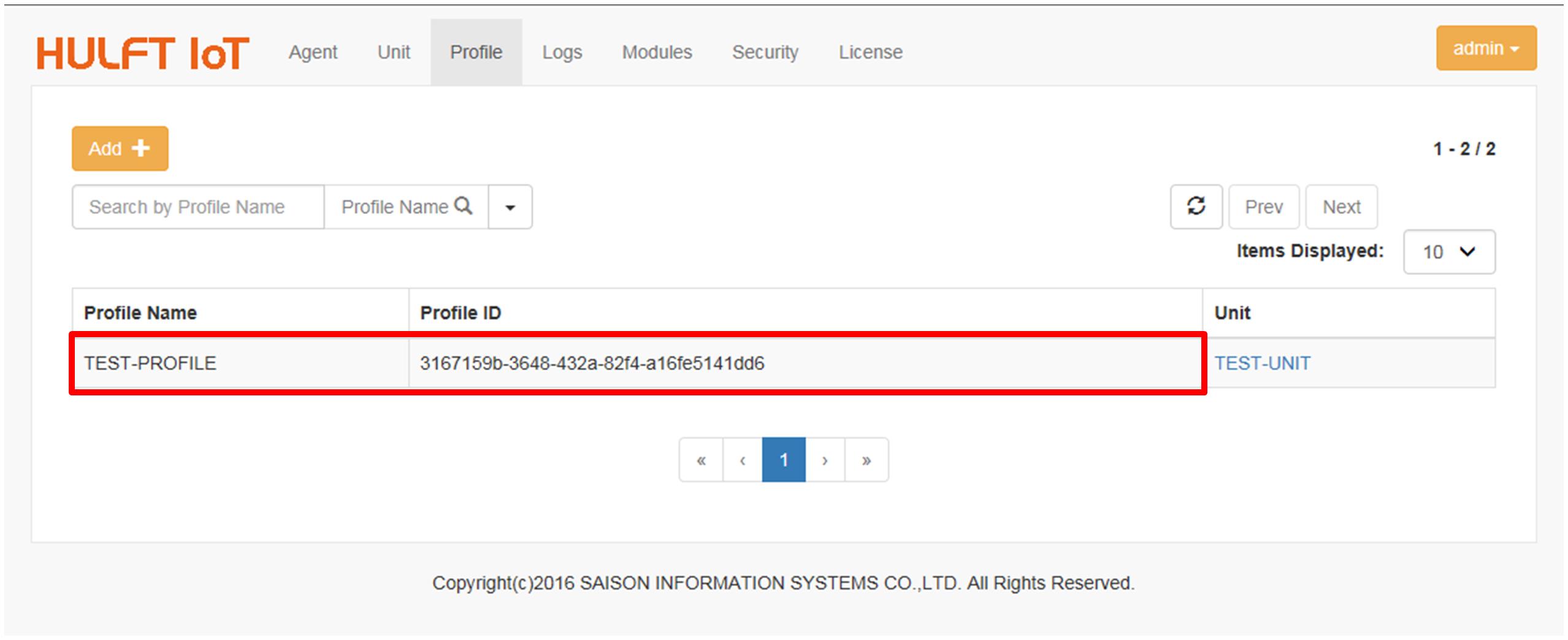The image size is (1568, 640).
Task: Click the Prev button
Action: (x=1263, y=207)
